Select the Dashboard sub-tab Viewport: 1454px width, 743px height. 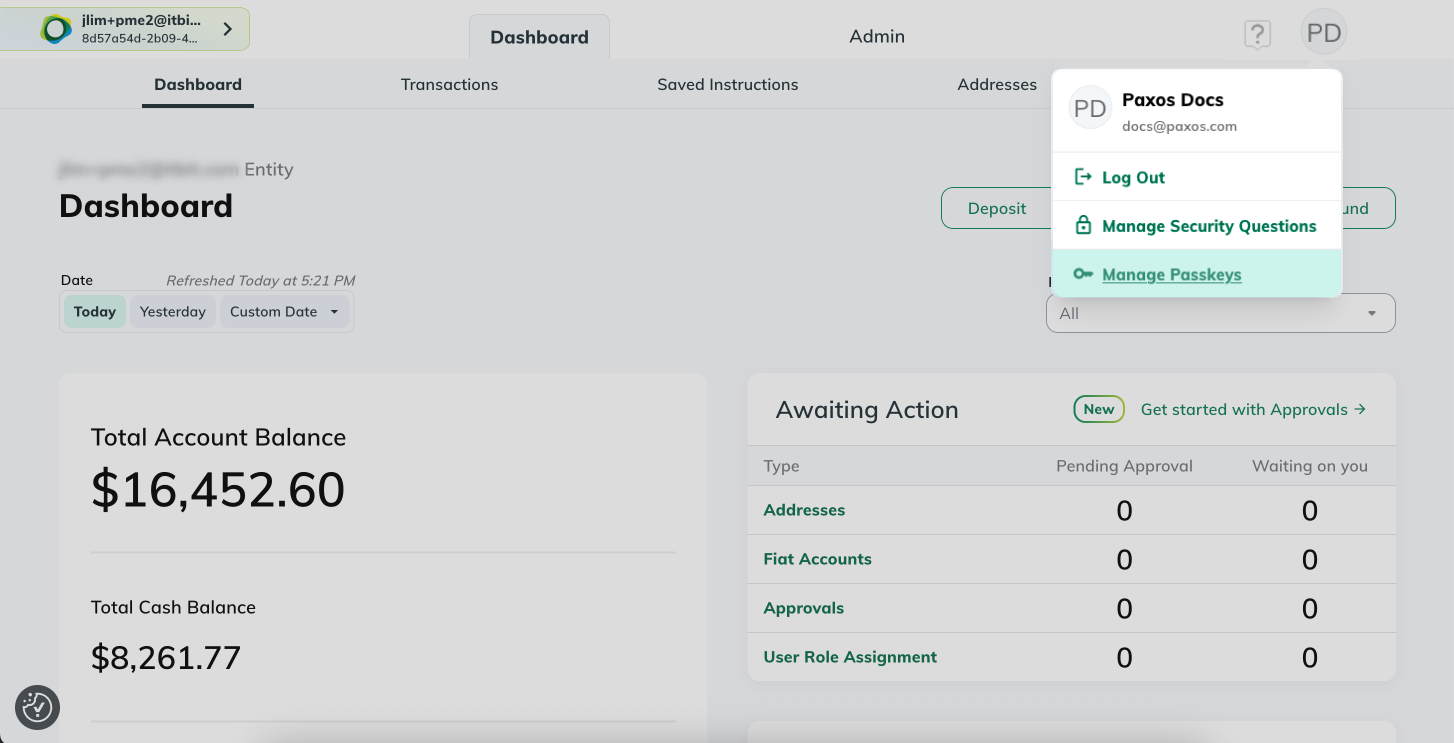[198, 84]
